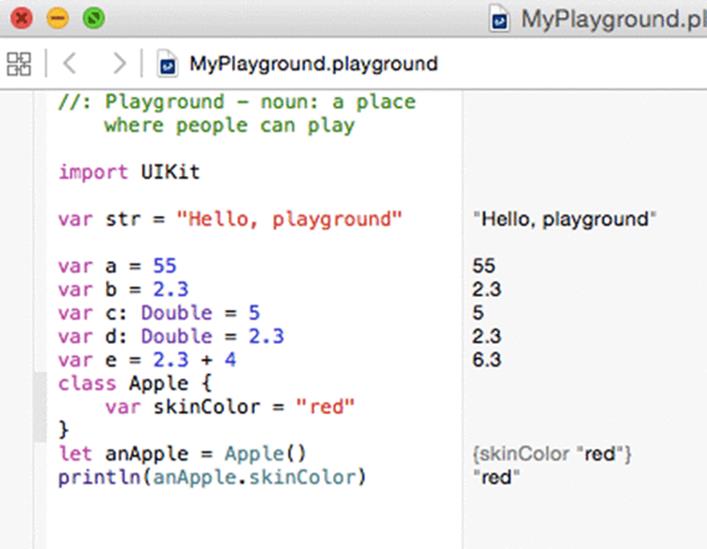Place cursor in the class Apple declaration line

(x=134, y=384)
